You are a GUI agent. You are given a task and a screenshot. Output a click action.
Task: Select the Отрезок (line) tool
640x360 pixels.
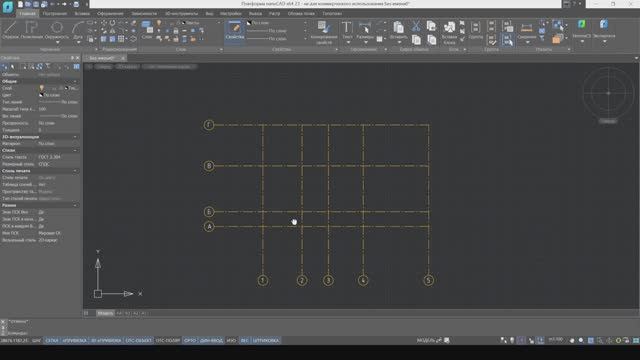point(10,30)
